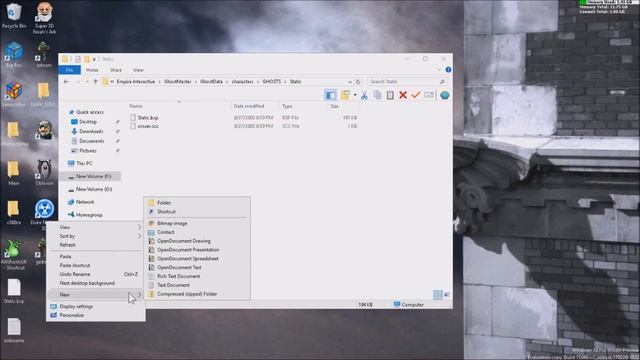Select Pictures in navigation pane
The height and width of the screenshot is (360, 640).
click(88, 151)
